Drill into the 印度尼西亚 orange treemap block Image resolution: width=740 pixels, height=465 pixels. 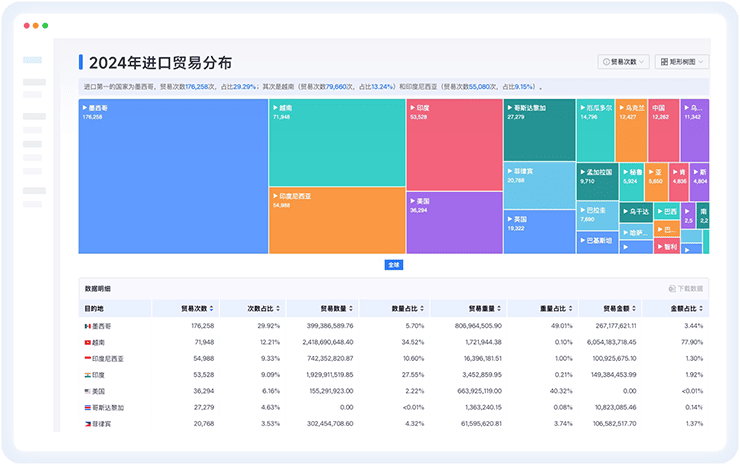click(x=336, y=220)
